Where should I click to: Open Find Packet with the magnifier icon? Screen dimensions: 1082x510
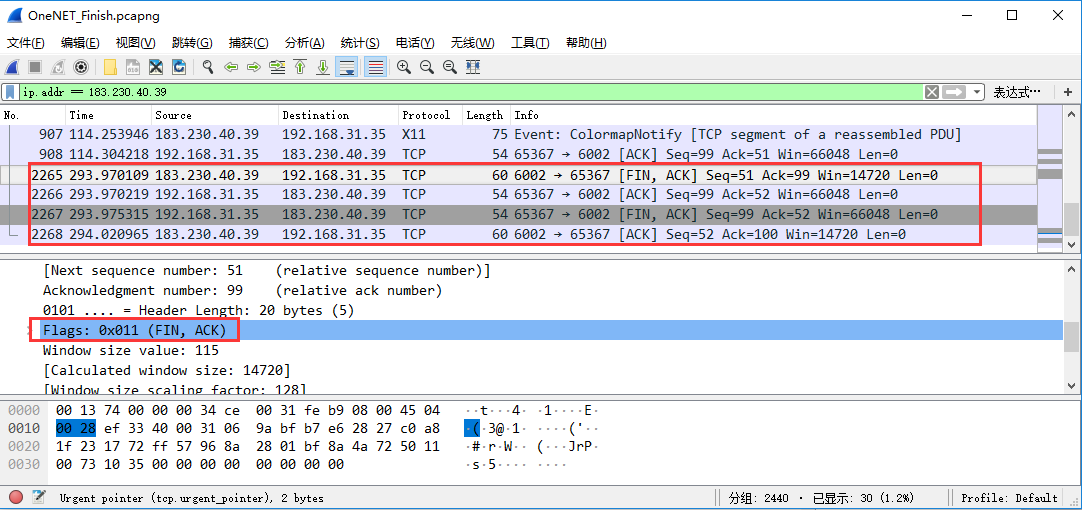pos(208,67)
